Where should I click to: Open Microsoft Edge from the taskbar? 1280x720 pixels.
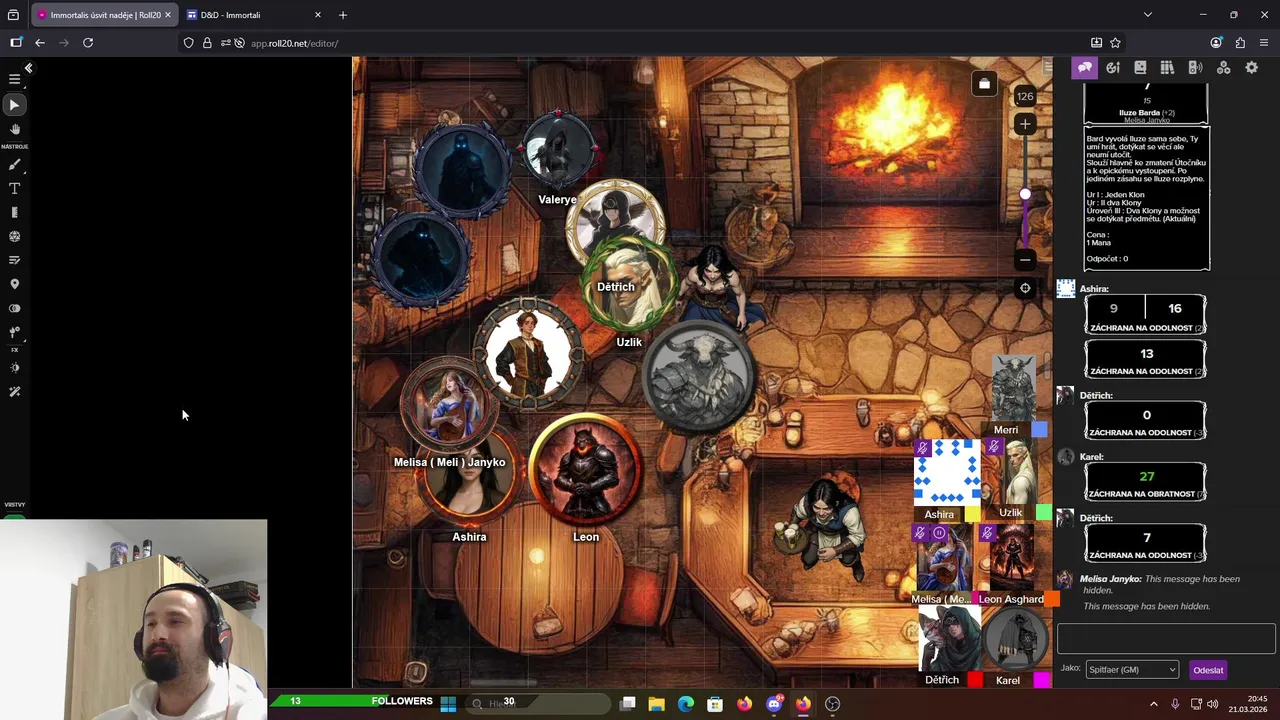685,704
